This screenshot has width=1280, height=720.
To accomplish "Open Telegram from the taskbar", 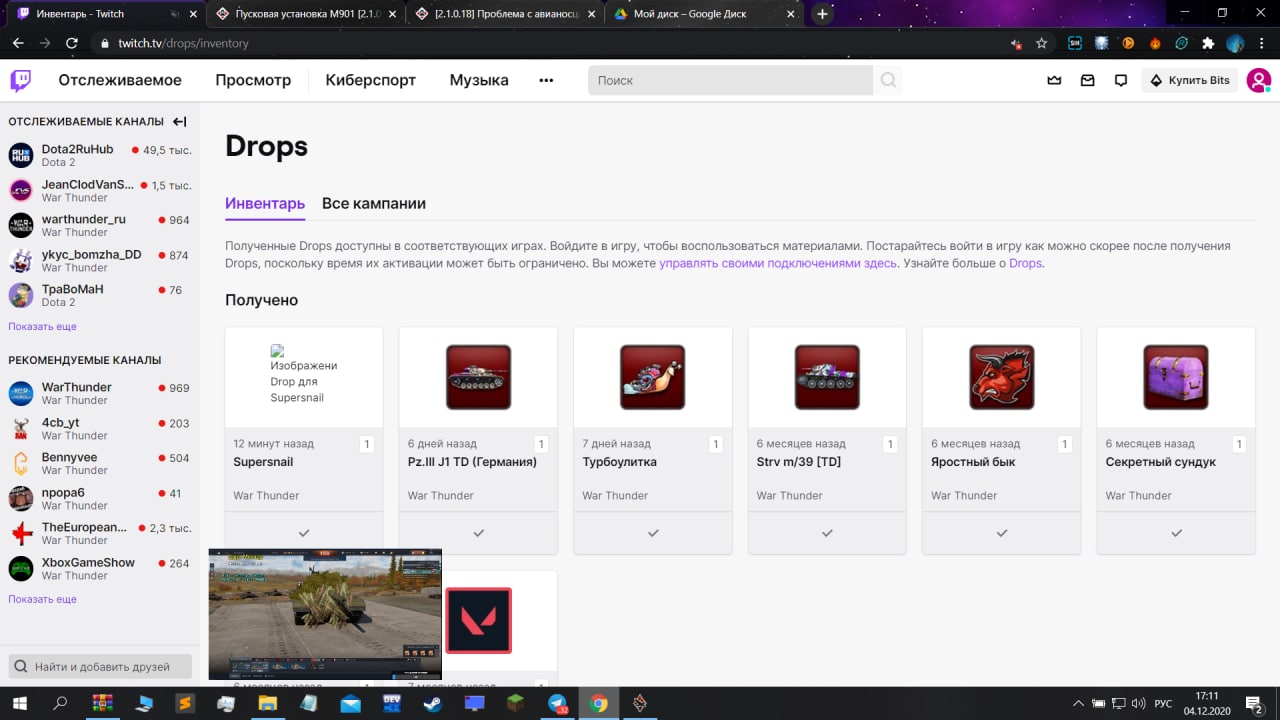I will point(558,703).
